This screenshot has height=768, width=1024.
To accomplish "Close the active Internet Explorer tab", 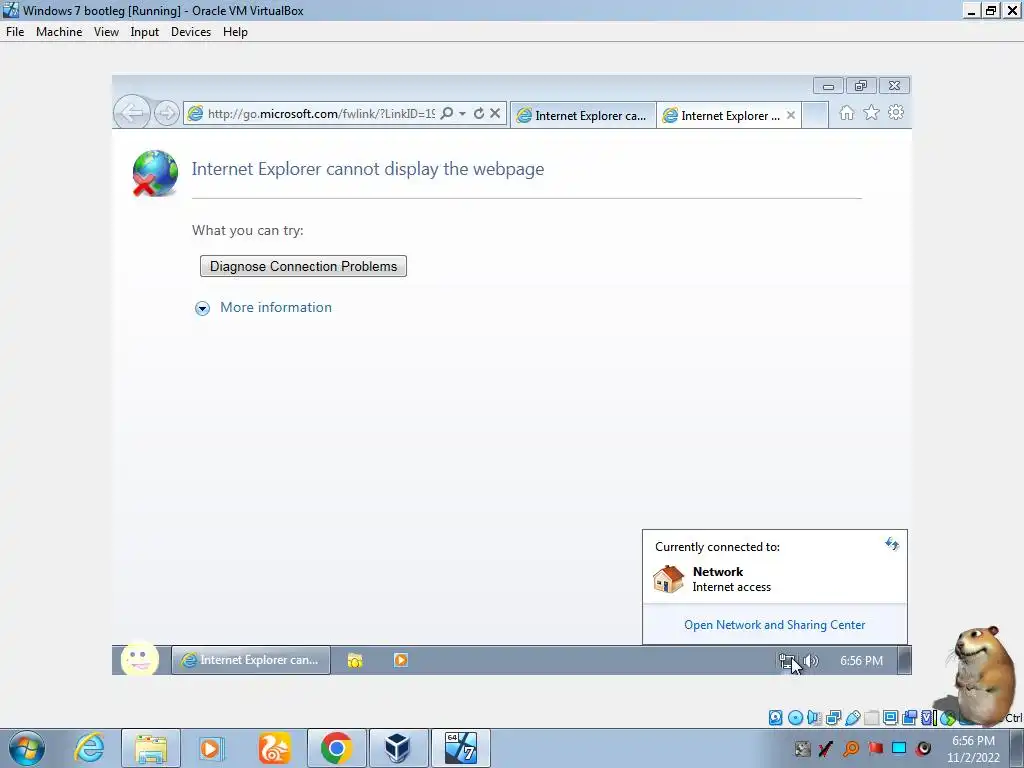I will [791, 115].
